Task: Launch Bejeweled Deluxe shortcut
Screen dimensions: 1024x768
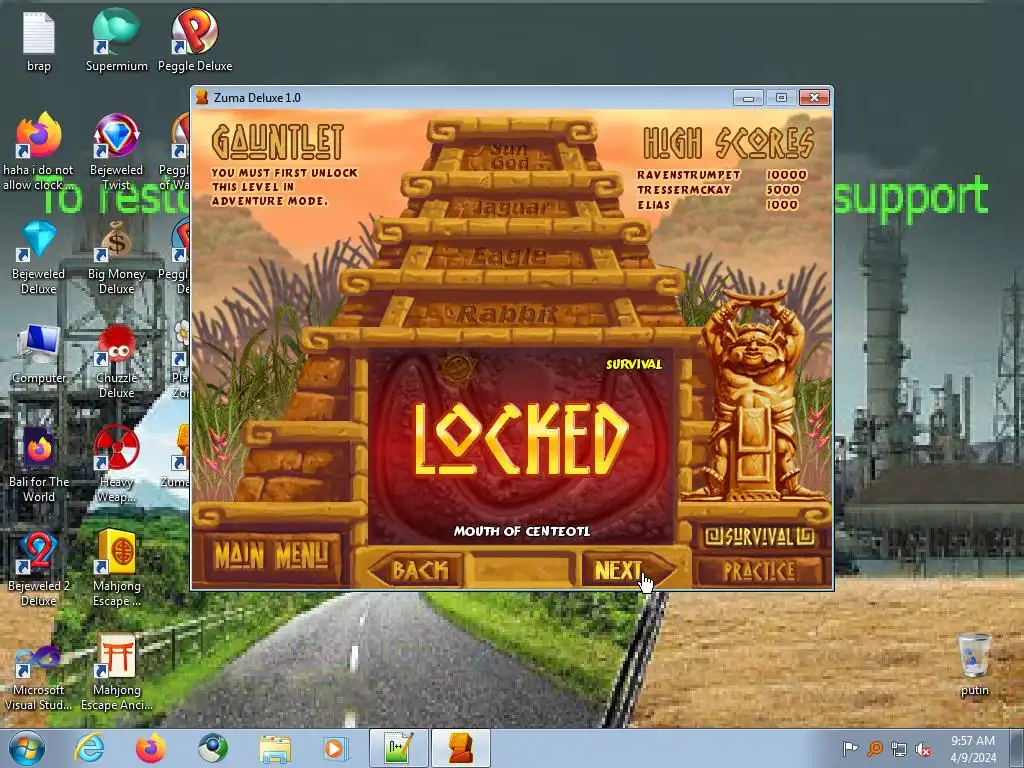Action: (x=39, y=257)
